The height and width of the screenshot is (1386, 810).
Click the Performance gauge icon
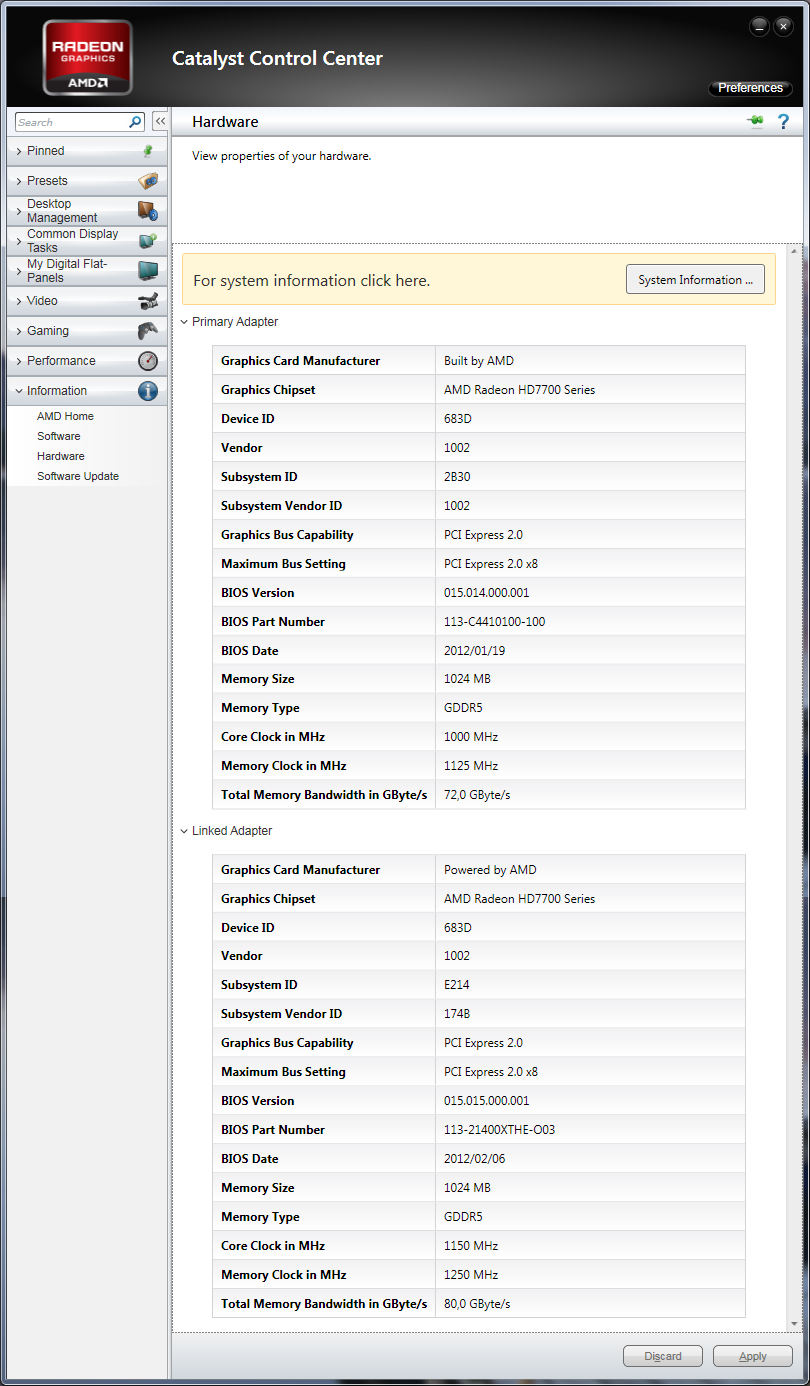pos(148,361)
